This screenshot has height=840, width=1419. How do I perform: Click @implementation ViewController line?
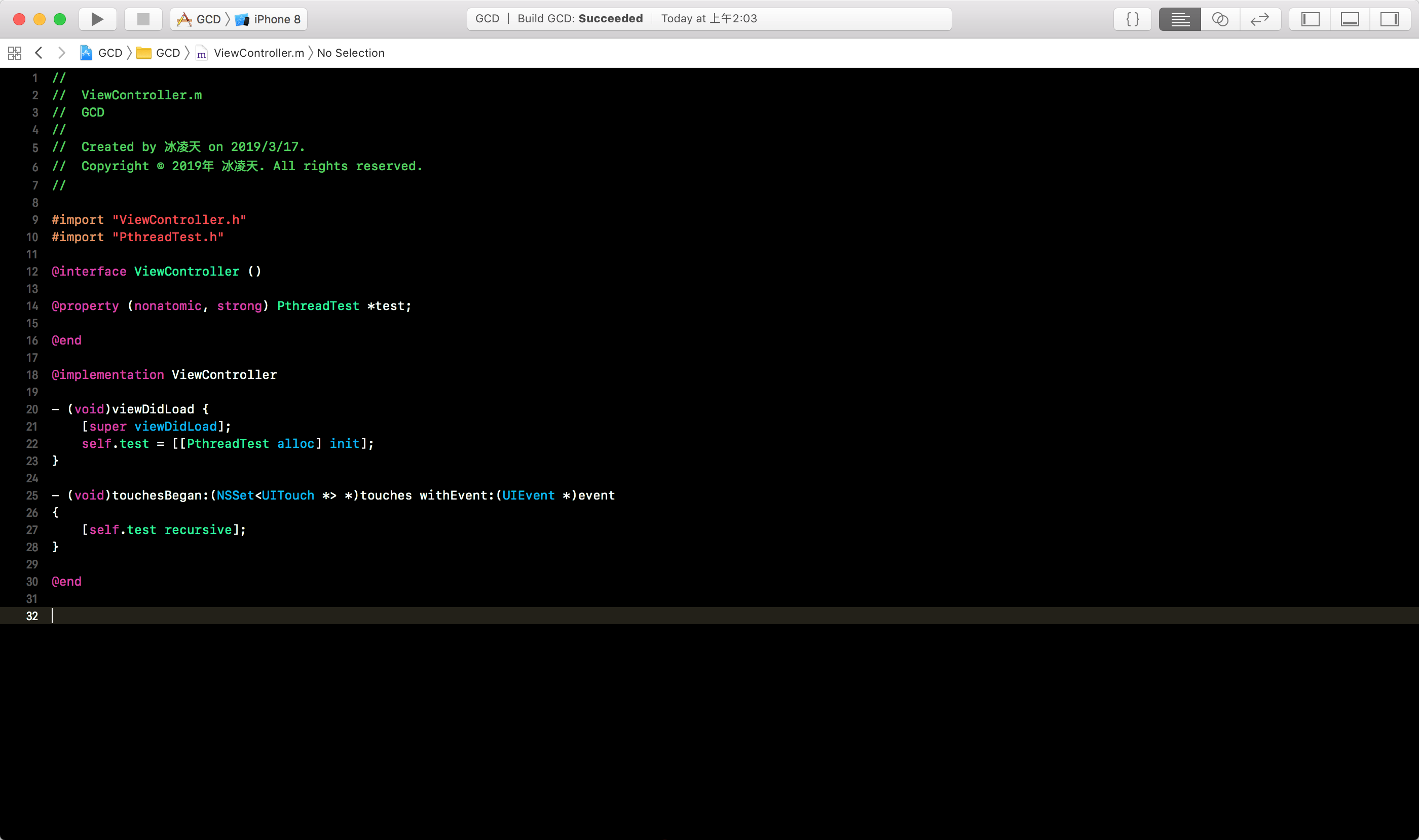point(164,375)
